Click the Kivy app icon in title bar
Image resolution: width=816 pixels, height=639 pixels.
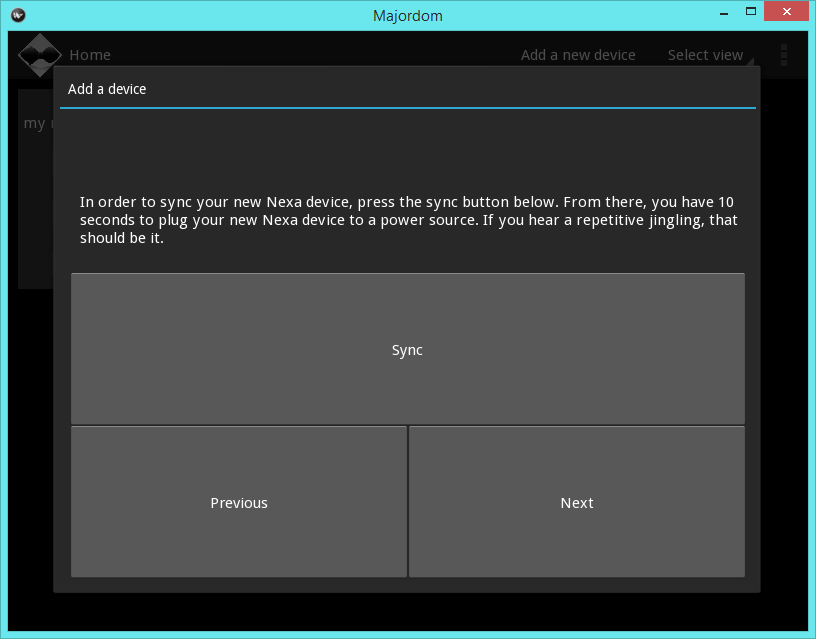[17, 15]
